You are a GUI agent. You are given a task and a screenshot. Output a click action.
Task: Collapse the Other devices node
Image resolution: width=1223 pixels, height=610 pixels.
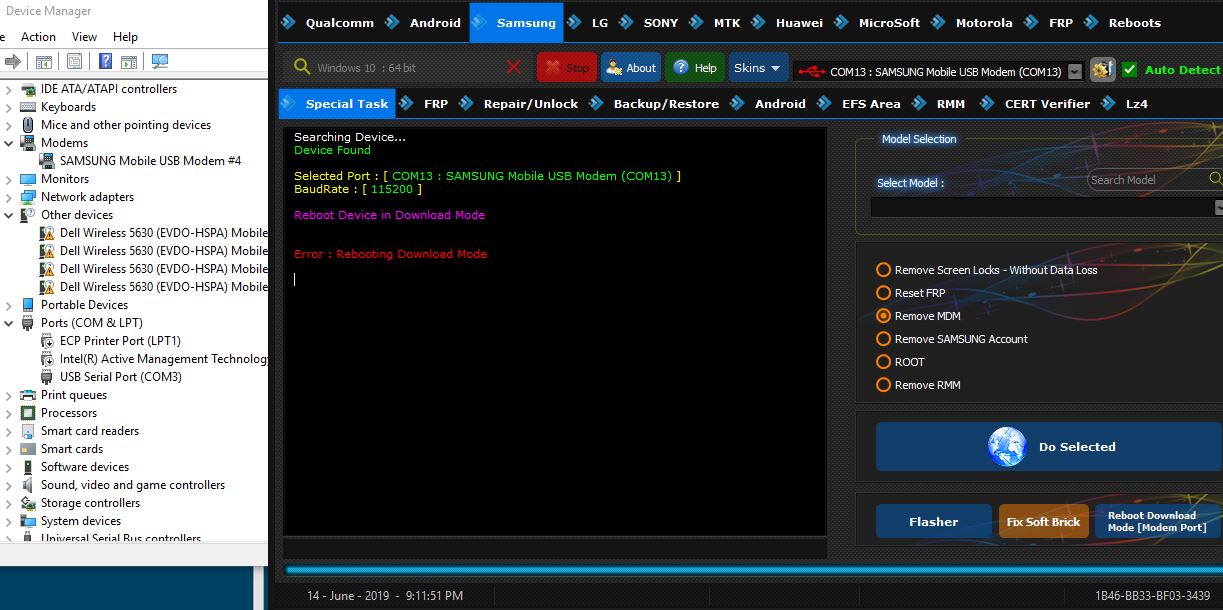point(9,215)
